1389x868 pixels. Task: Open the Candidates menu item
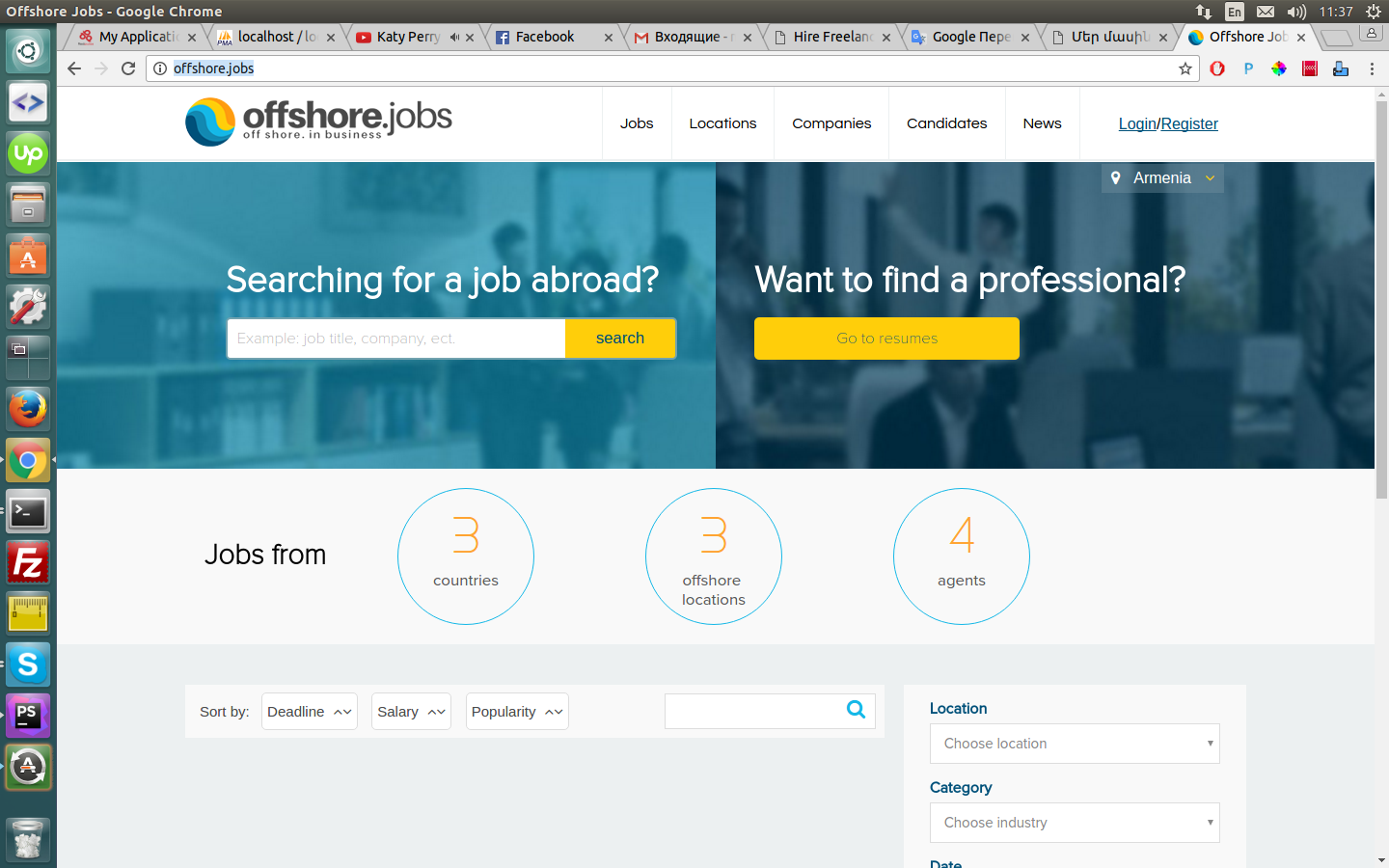(947, 123)
